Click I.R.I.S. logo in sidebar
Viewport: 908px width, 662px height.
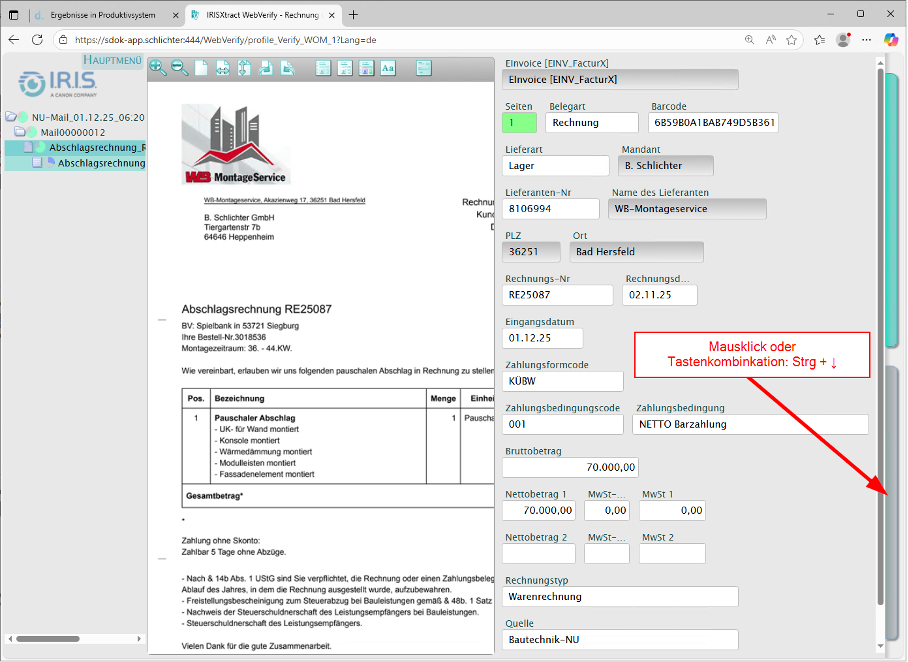tap(58, 84)
